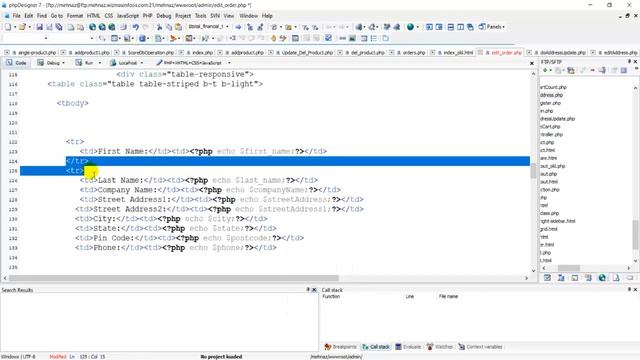Click the Save All stacked disks icon
The width and height of the screenshot is (640, 360).
coord(59,27)
